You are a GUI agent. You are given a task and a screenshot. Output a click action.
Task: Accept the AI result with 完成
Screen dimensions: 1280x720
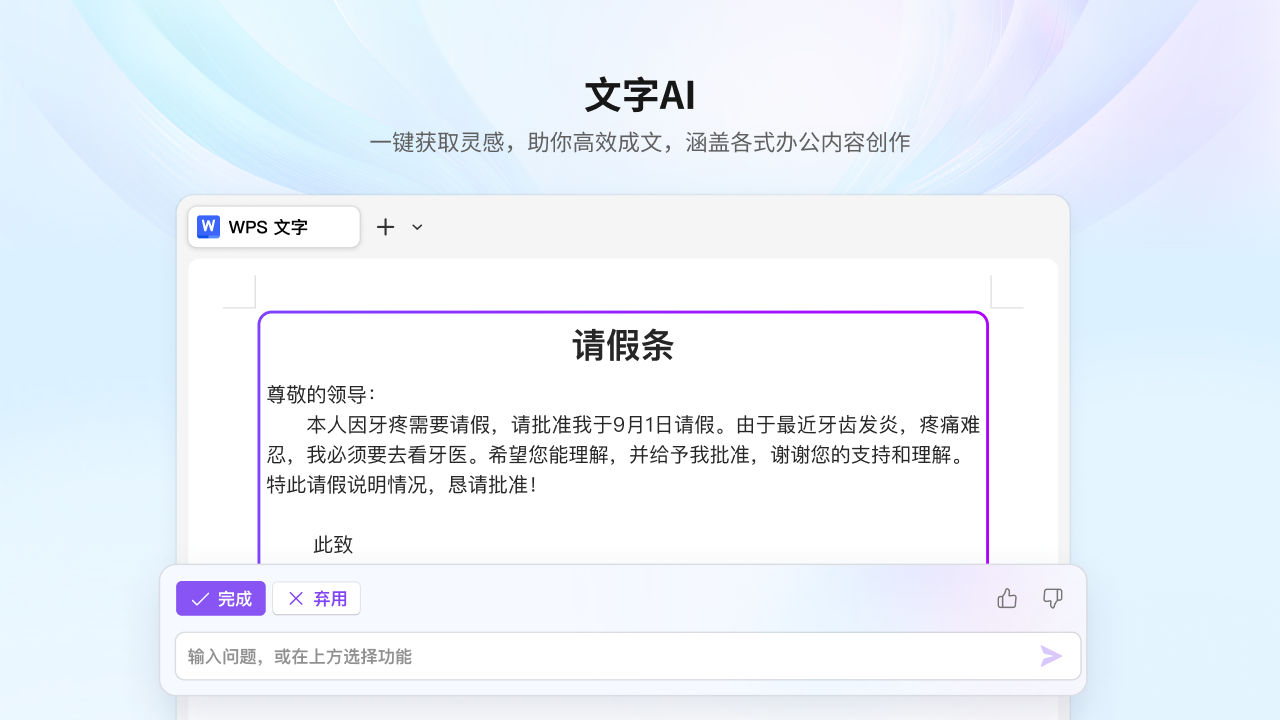[x=220, y=598]
